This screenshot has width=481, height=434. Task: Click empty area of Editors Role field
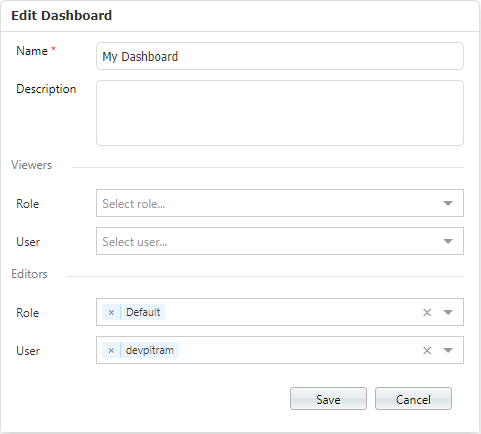coord(292,312)
